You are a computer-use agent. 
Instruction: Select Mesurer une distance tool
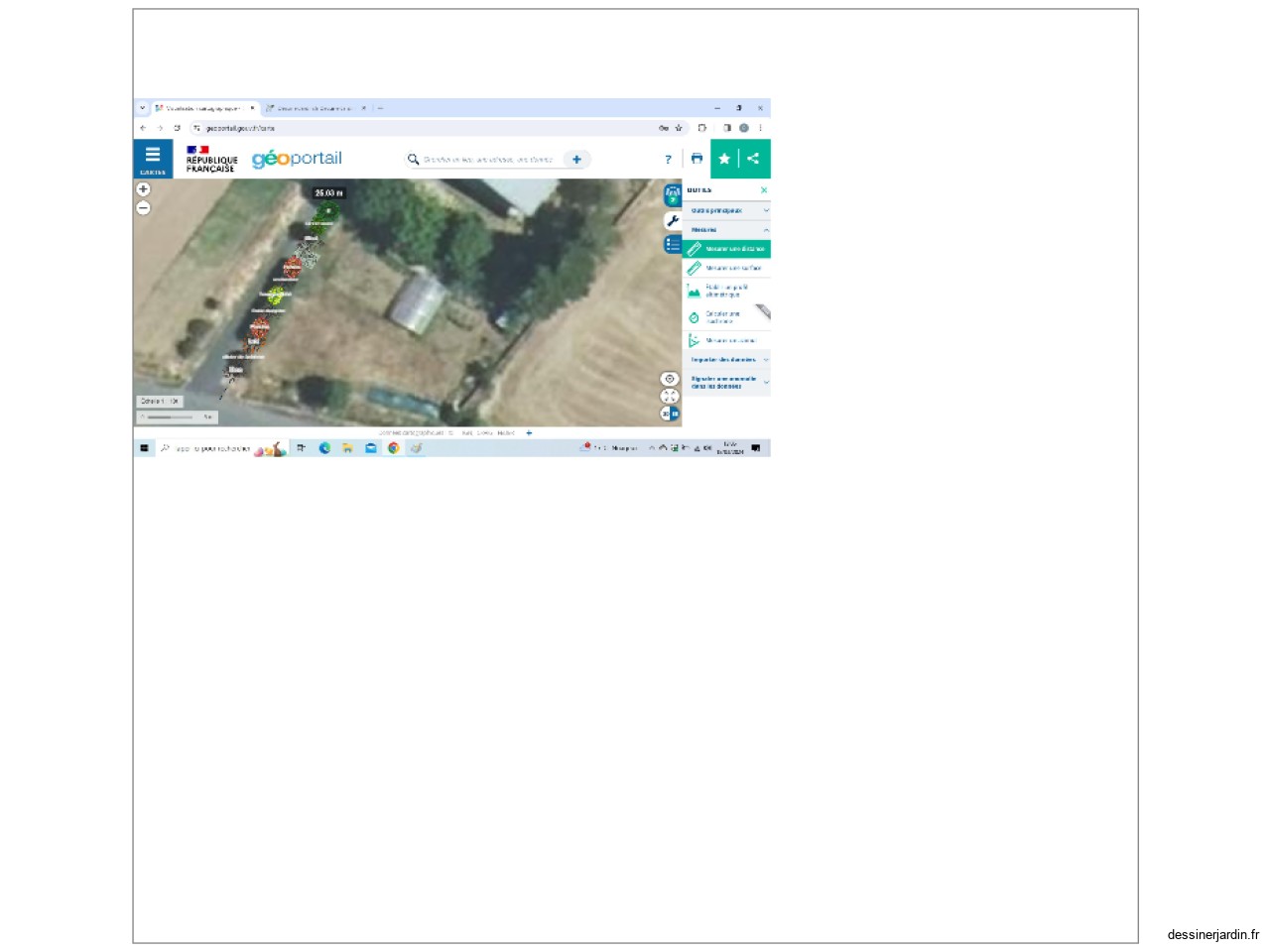[x=726, y=249]
